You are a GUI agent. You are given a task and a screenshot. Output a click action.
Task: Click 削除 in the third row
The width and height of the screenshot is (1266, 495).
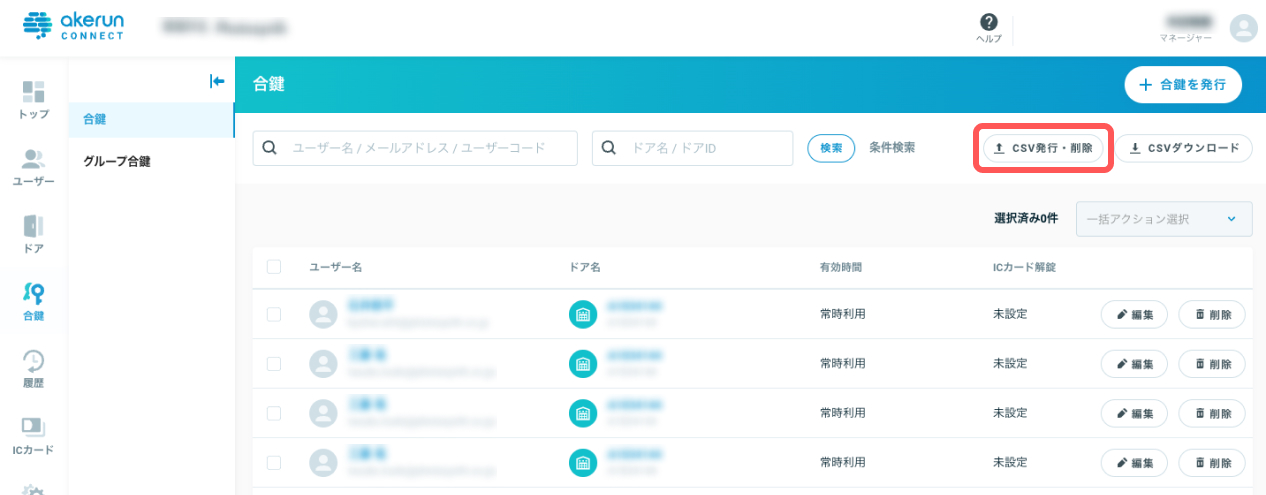click(x=1212, y=413)
